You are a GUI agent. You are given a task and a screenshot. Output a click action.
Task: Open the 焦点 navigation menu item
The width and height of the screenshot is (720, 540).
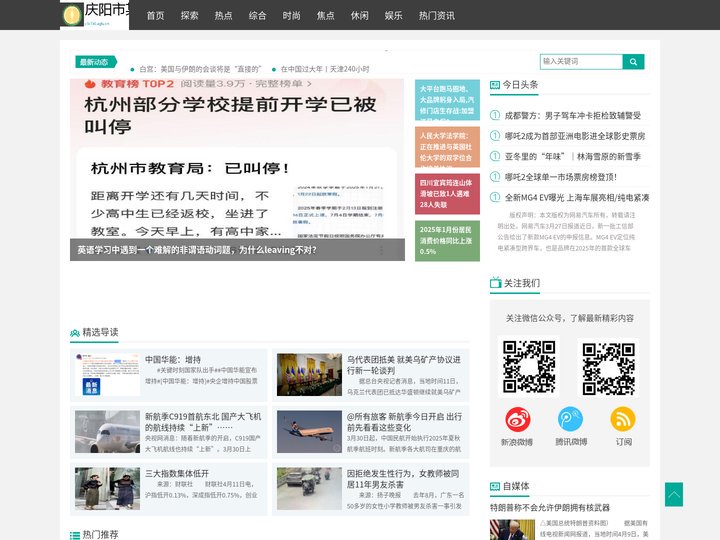(326, 16)
